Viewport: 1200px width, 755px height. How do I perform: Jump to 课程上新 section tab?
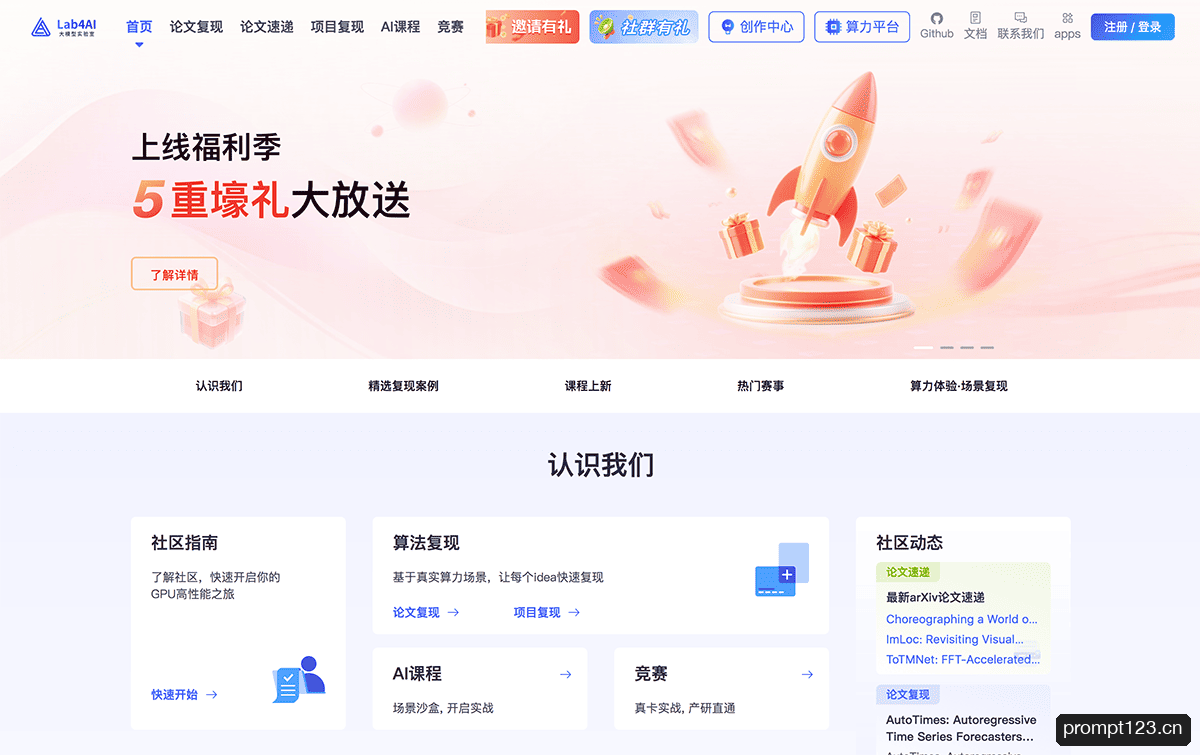tap(588, 386)
